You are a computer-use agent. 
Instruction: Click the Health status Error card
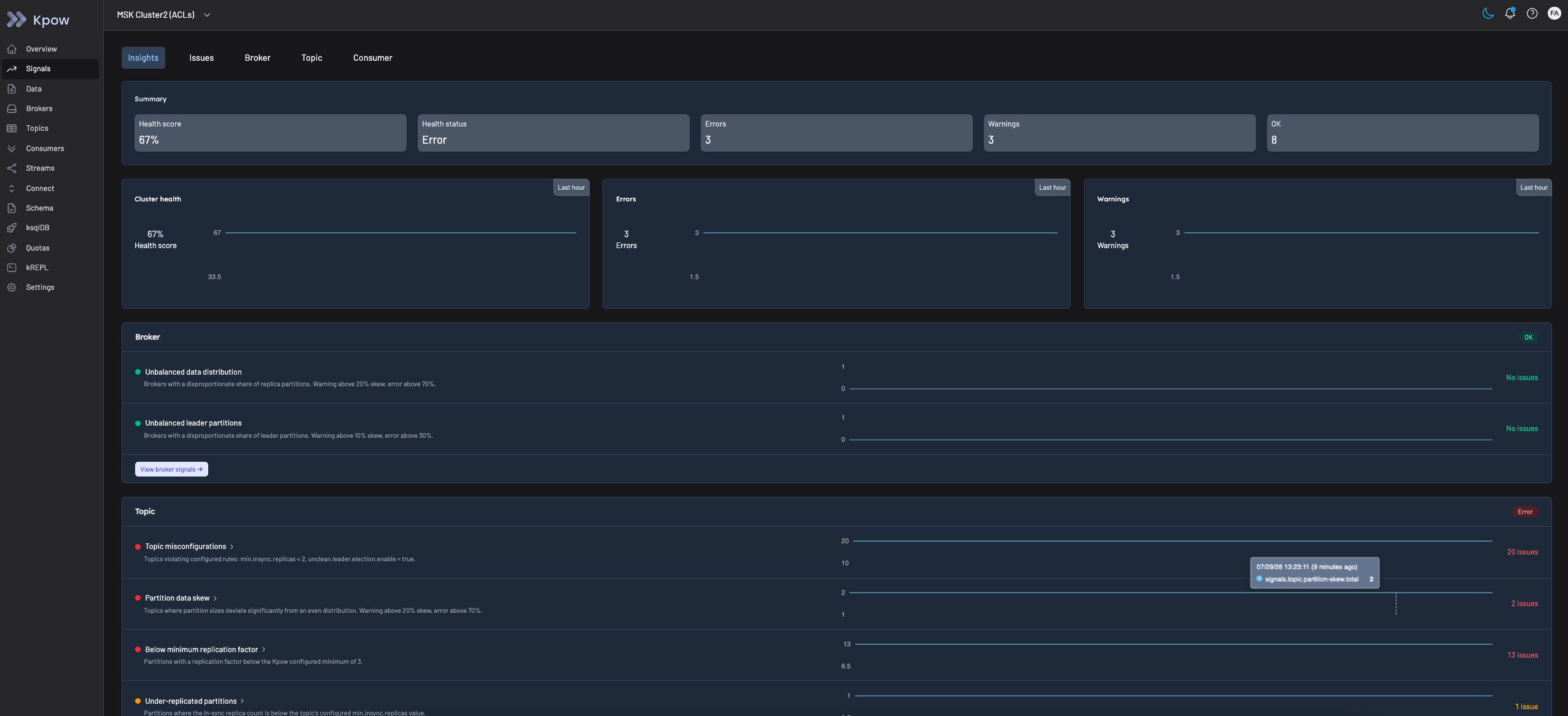[x=553, y=133]
